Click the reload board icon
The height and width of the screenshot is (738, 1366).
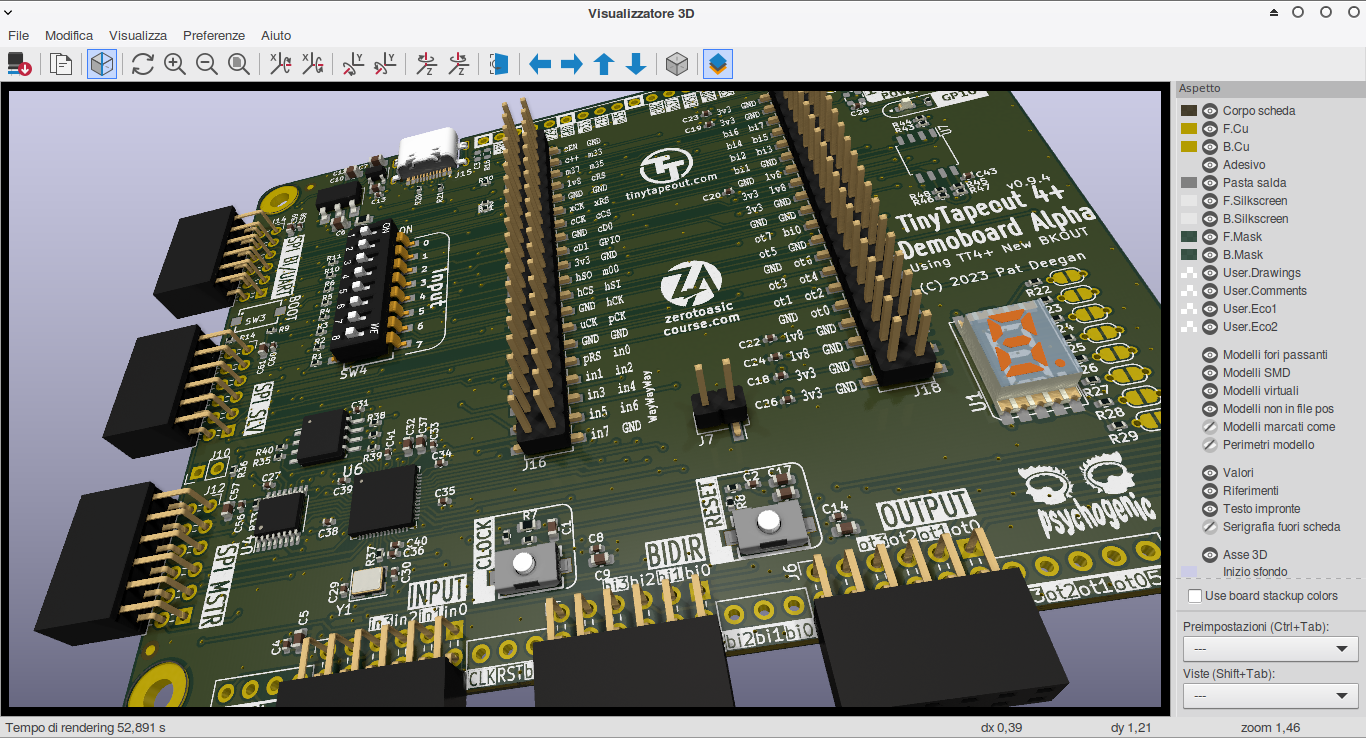142,65
